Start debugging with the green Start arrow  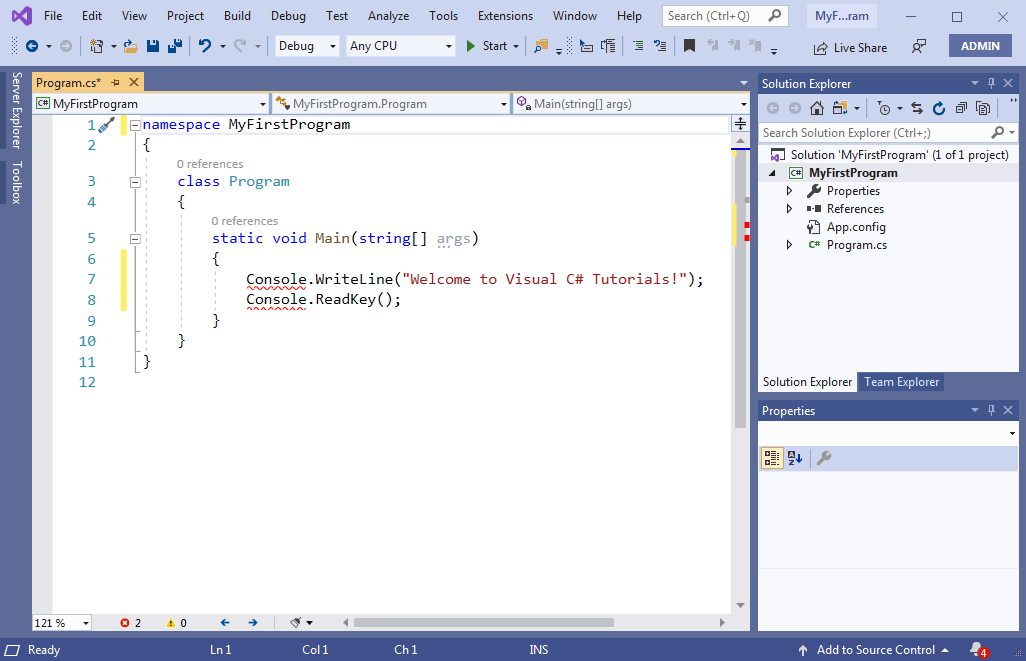click(x=469, y=46)
